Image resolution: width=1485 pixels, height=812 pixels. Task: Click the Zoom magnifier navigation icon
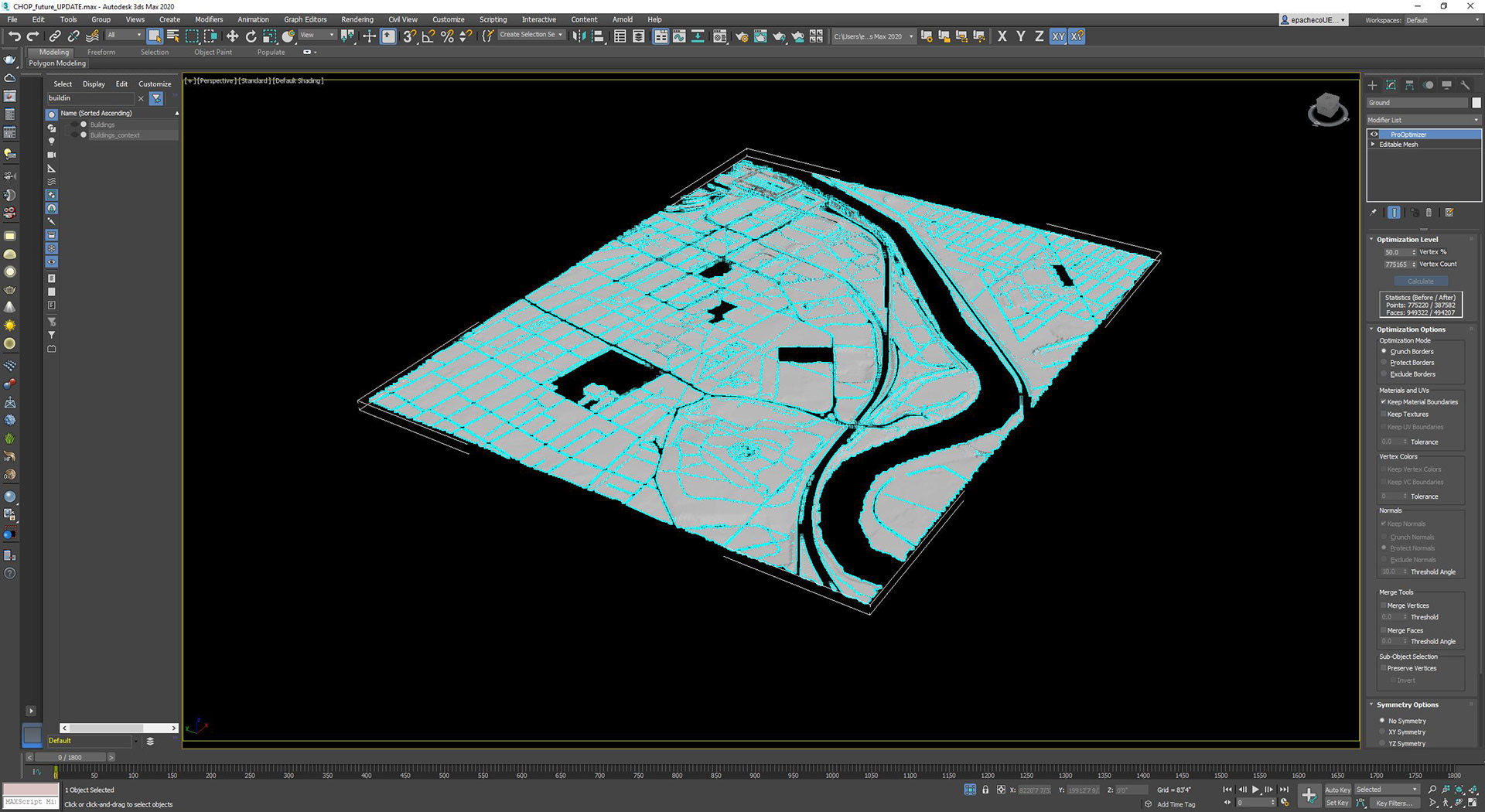pos(1432,790)
